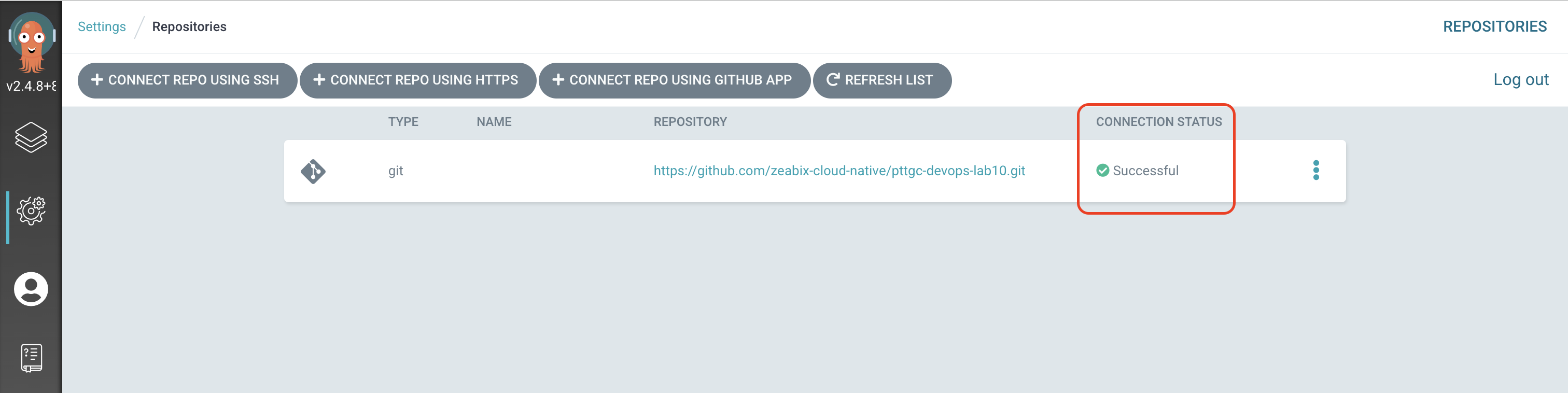Click the green Successful status checkmark
Viewport: 1568px width, 393px height.
pyautogui.click(x=1102, y=171)
